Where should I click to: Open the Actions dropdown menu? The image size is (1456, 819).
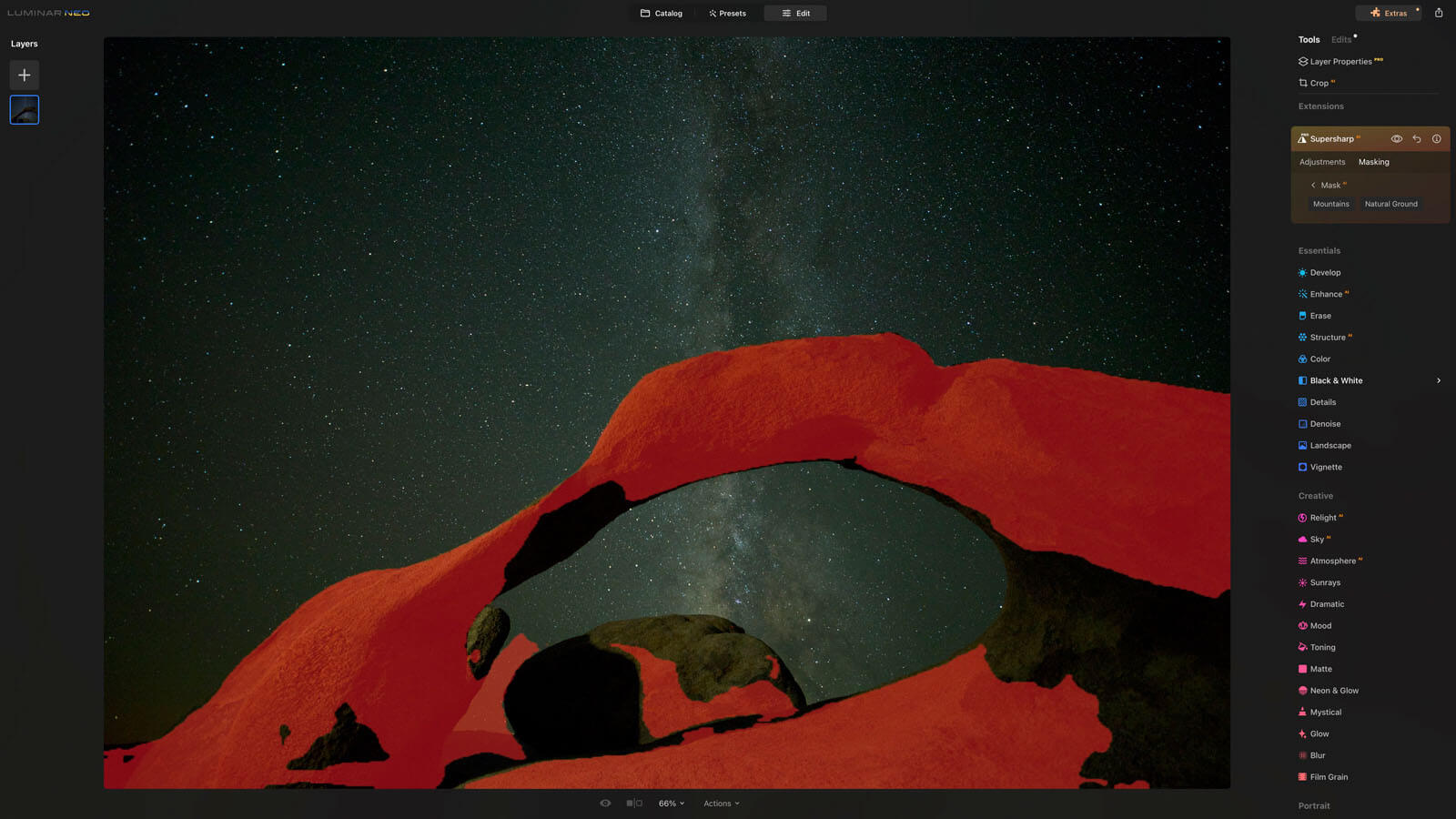721,804
